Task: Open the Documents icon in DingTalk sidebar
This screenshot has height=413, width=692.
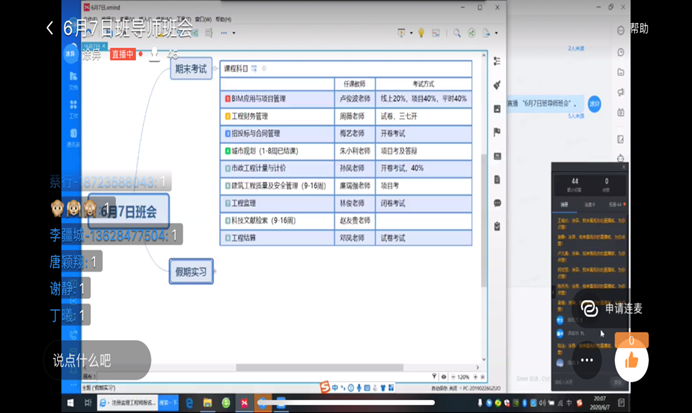Action: (73, 79)
